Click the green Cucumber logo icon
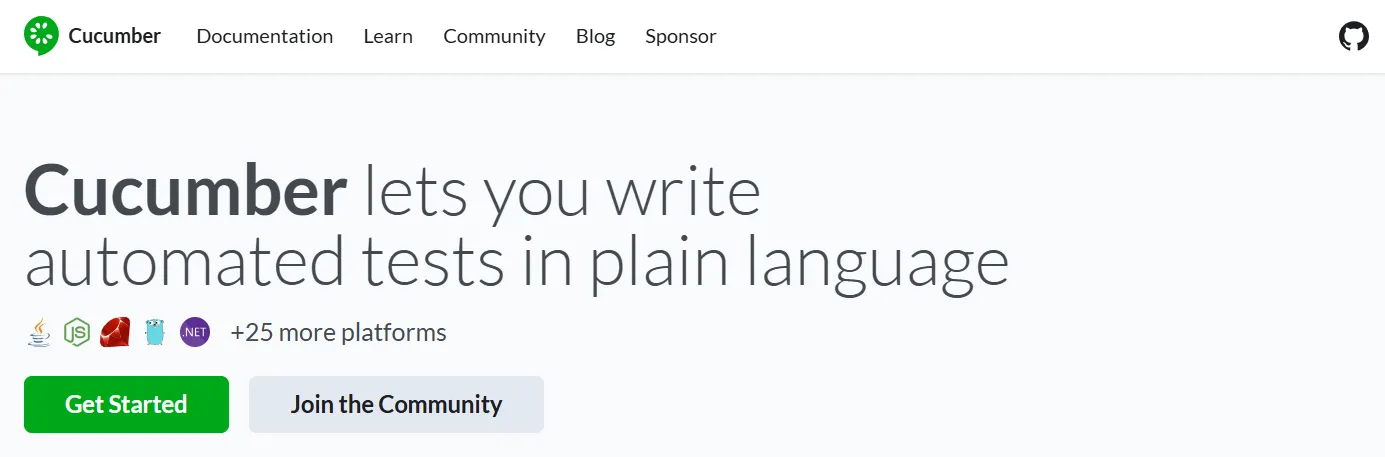Image resolution: width=1385 pixels, height=457 pixels. [42, 36]
